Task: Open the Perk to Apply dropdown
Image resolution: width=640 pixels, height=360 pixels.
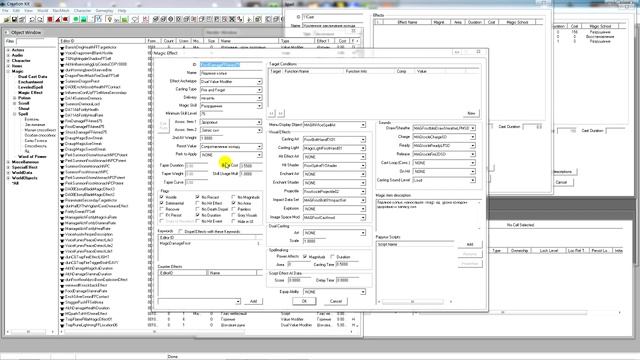Action: [259, 155]
